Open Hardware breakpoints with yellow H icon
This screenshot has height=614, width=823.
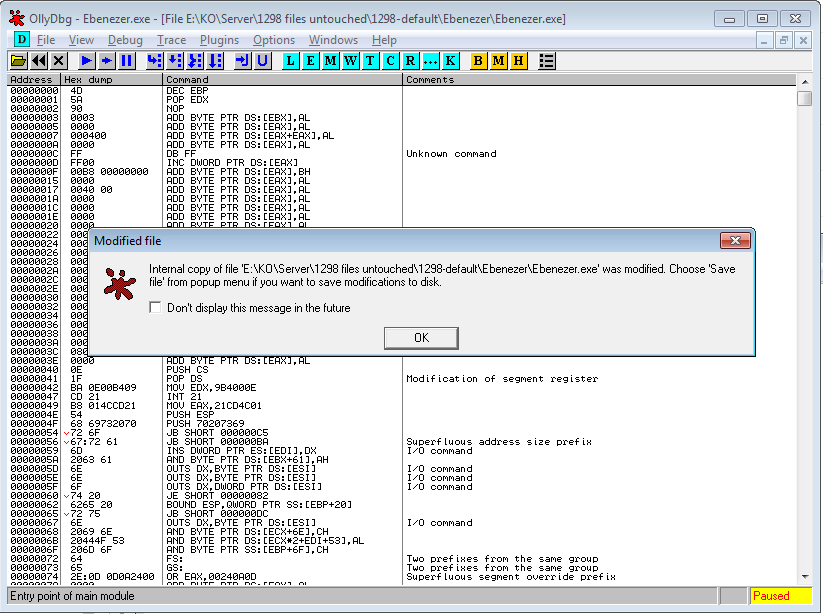[518, 61]
